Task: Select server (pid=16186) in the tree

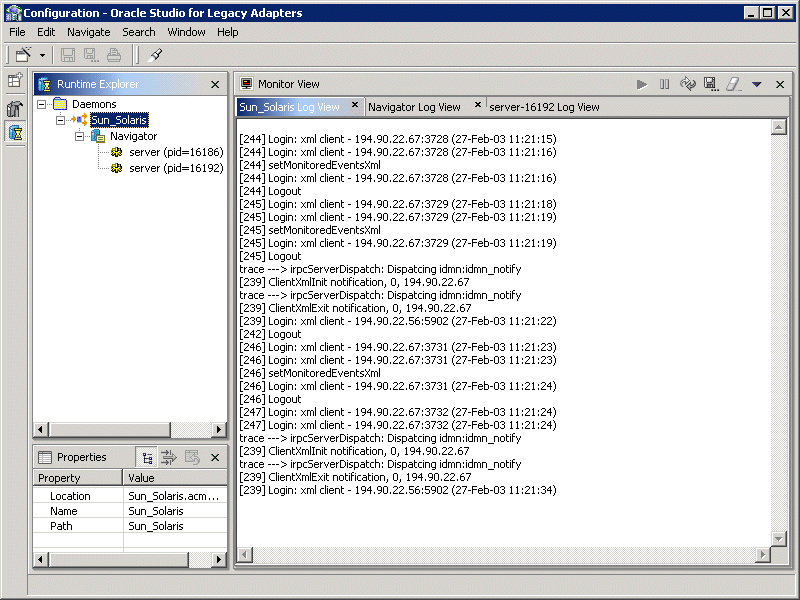Action: pos(176,152)
